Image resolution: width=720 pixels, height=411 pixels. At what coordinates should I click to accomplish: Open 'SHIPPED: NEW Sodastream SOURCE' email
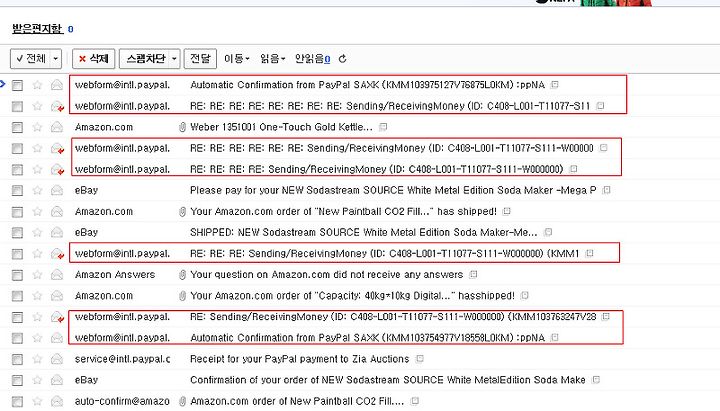pyautogui.click(x=363, y=232)
